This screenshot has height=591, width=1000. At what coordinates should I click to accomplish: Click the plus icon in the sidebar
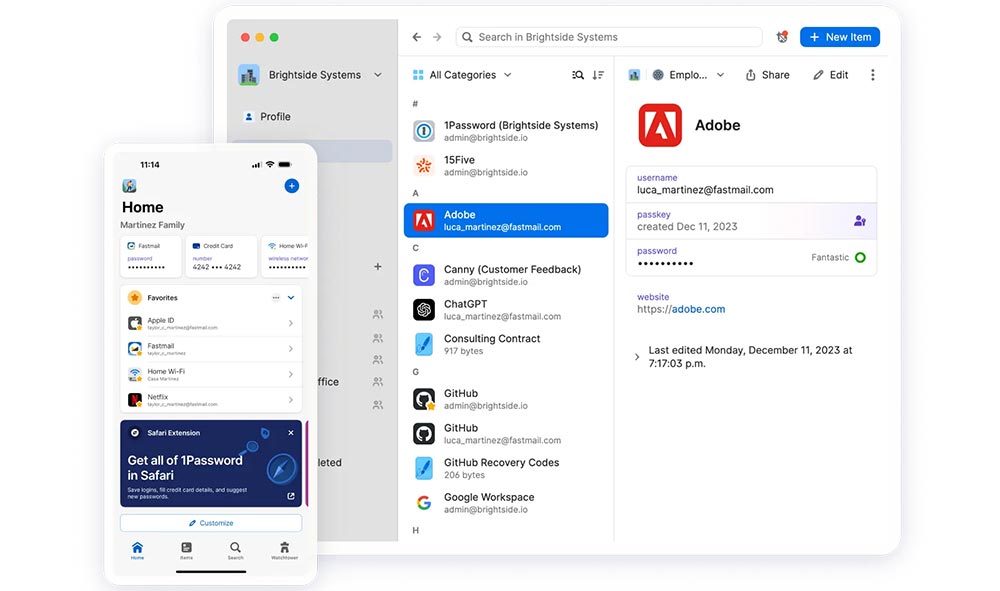(378, 266)
